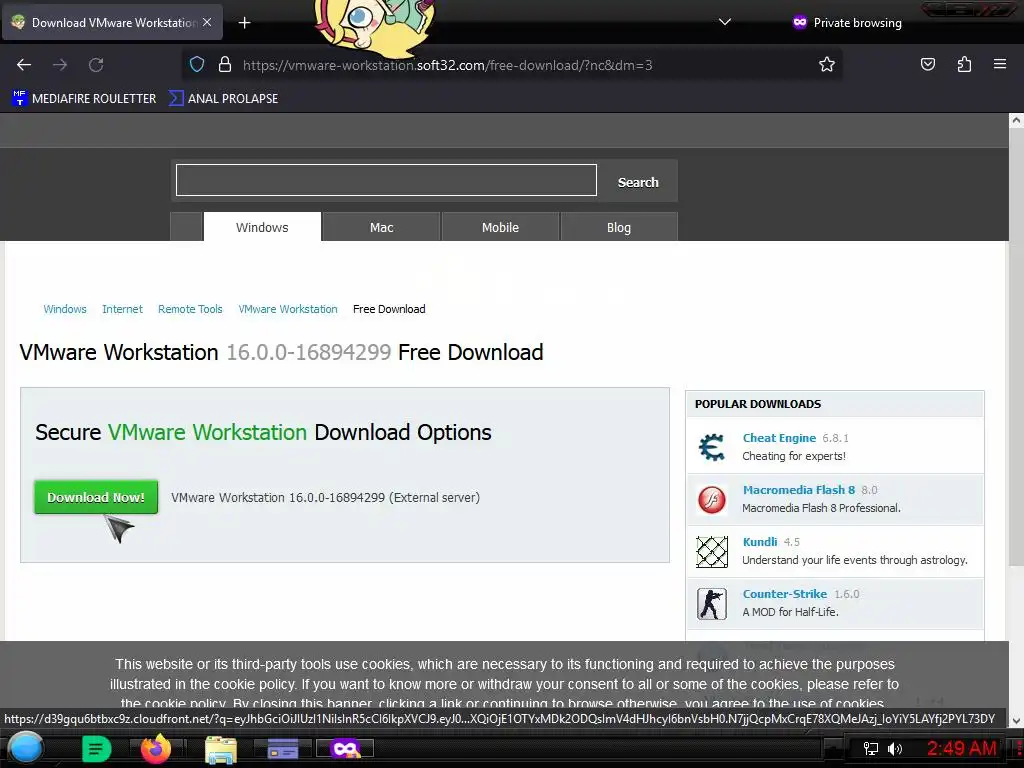Click the forward navigation arrow
1024x768 pixels.
[x=60, y=65]
